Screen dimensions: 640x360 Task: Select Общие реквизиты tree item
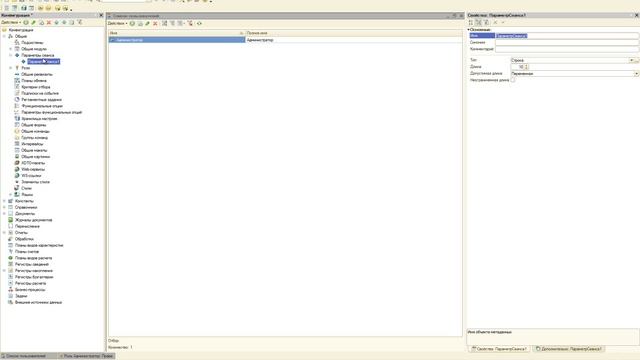click(x=37, y=74)
